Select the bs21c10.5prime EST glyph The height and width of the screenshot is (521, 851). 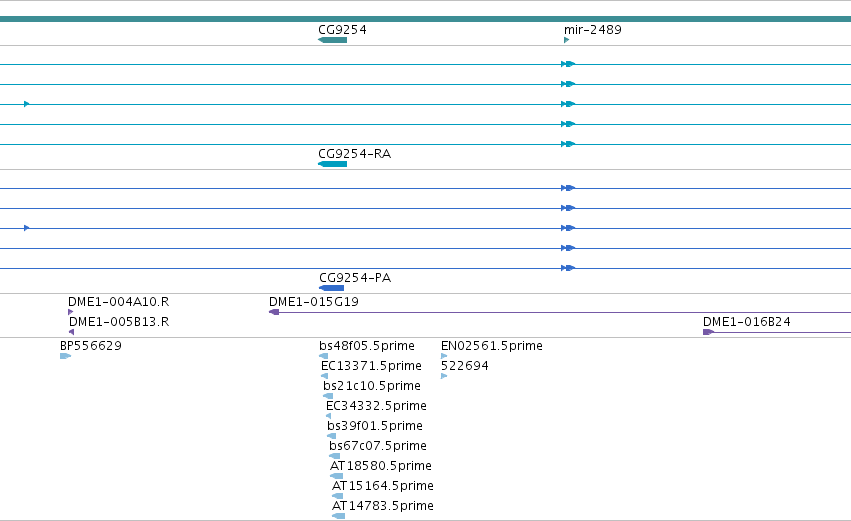pos(328,396)
